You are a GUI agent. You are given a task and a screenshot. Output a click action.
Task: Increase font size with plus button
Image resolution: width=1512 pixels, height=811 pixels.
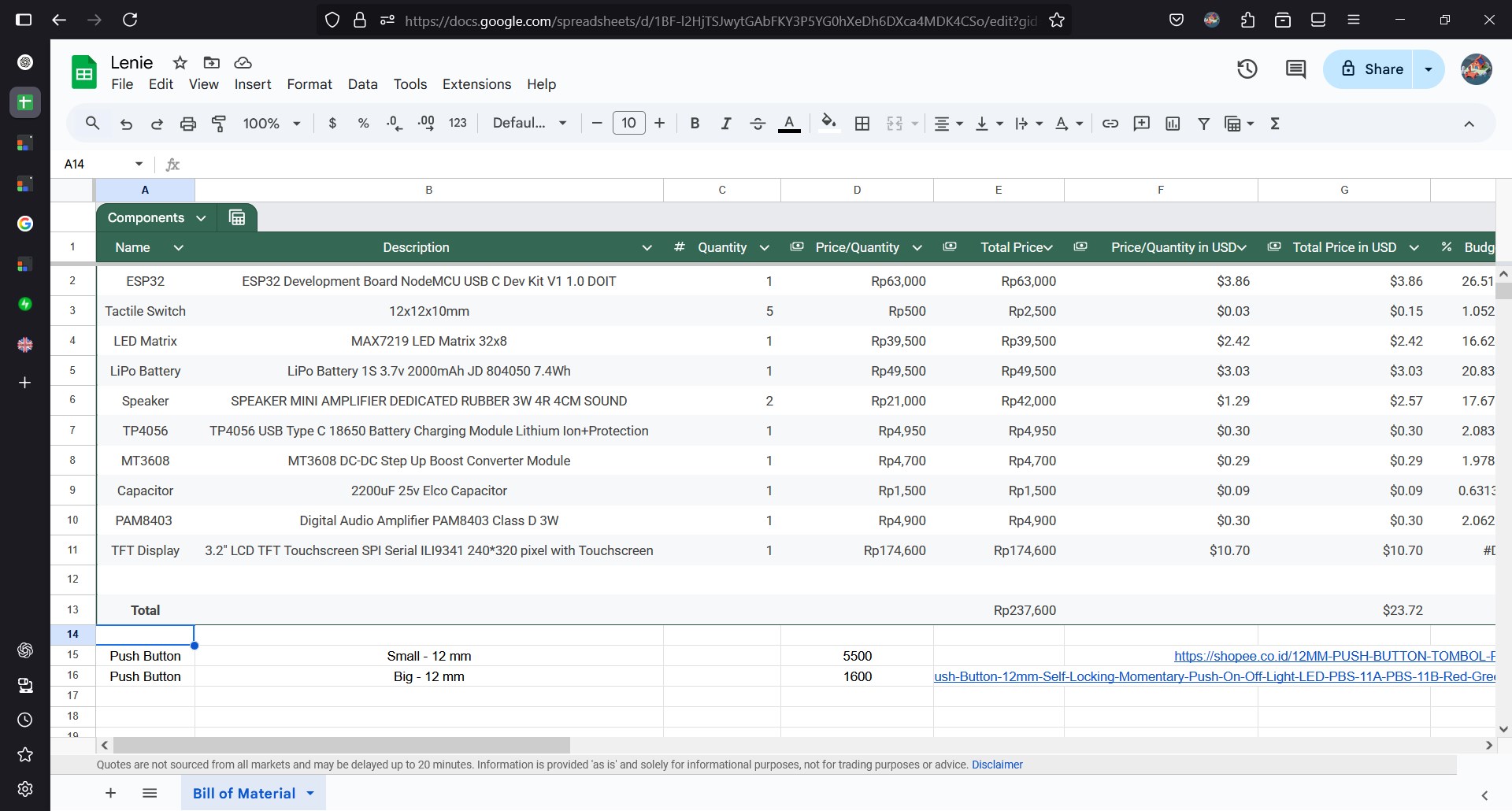660,124
